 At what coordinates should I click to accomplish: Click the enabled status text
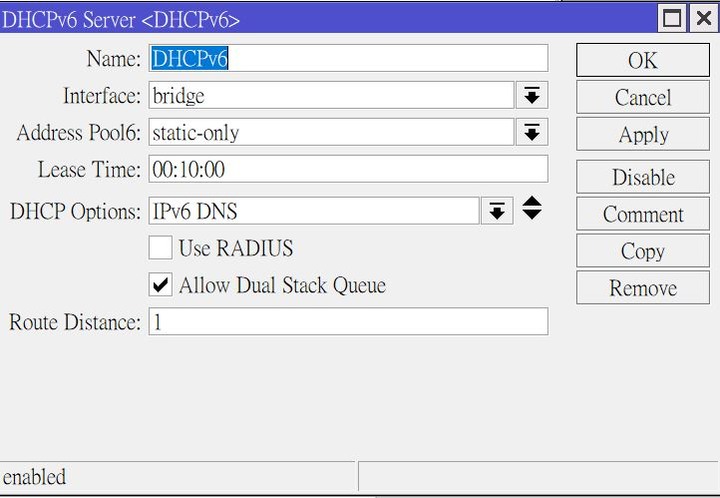(x=34, y=477)
